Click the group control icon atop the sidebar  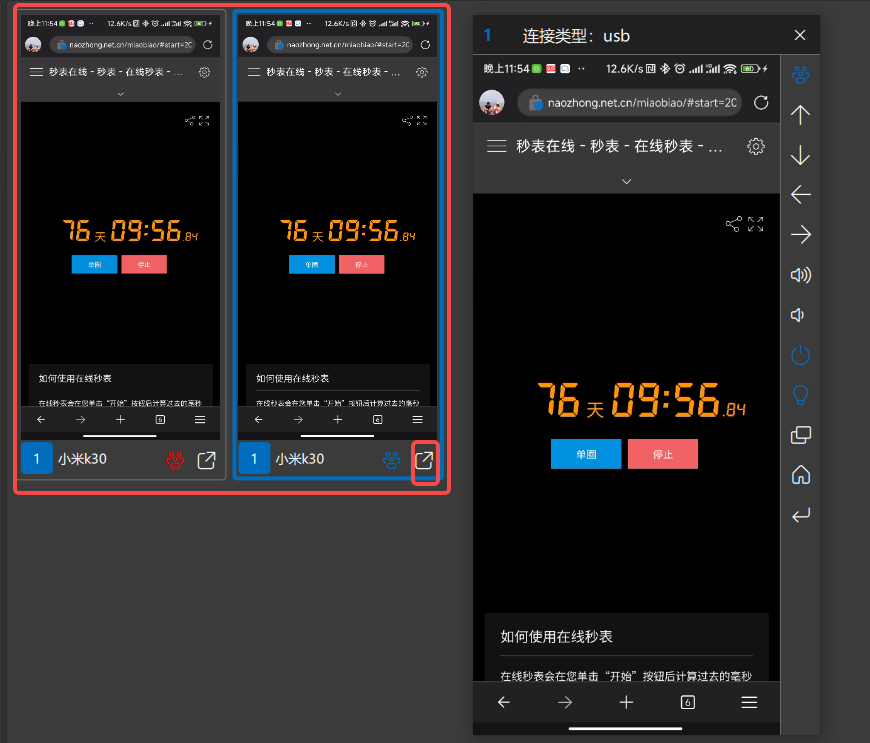click(800, 75)
